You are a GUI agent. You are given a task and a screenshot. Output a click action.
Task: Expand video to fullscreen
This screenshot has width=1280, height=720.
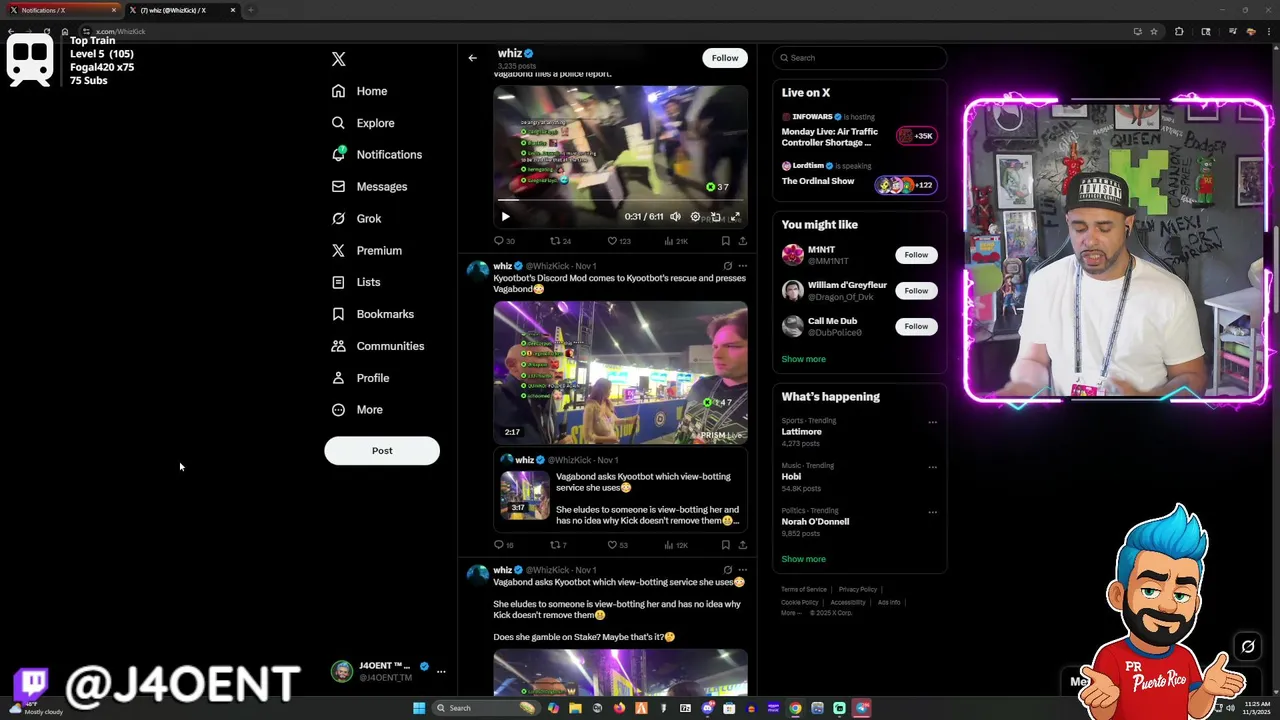click(735, 217)
